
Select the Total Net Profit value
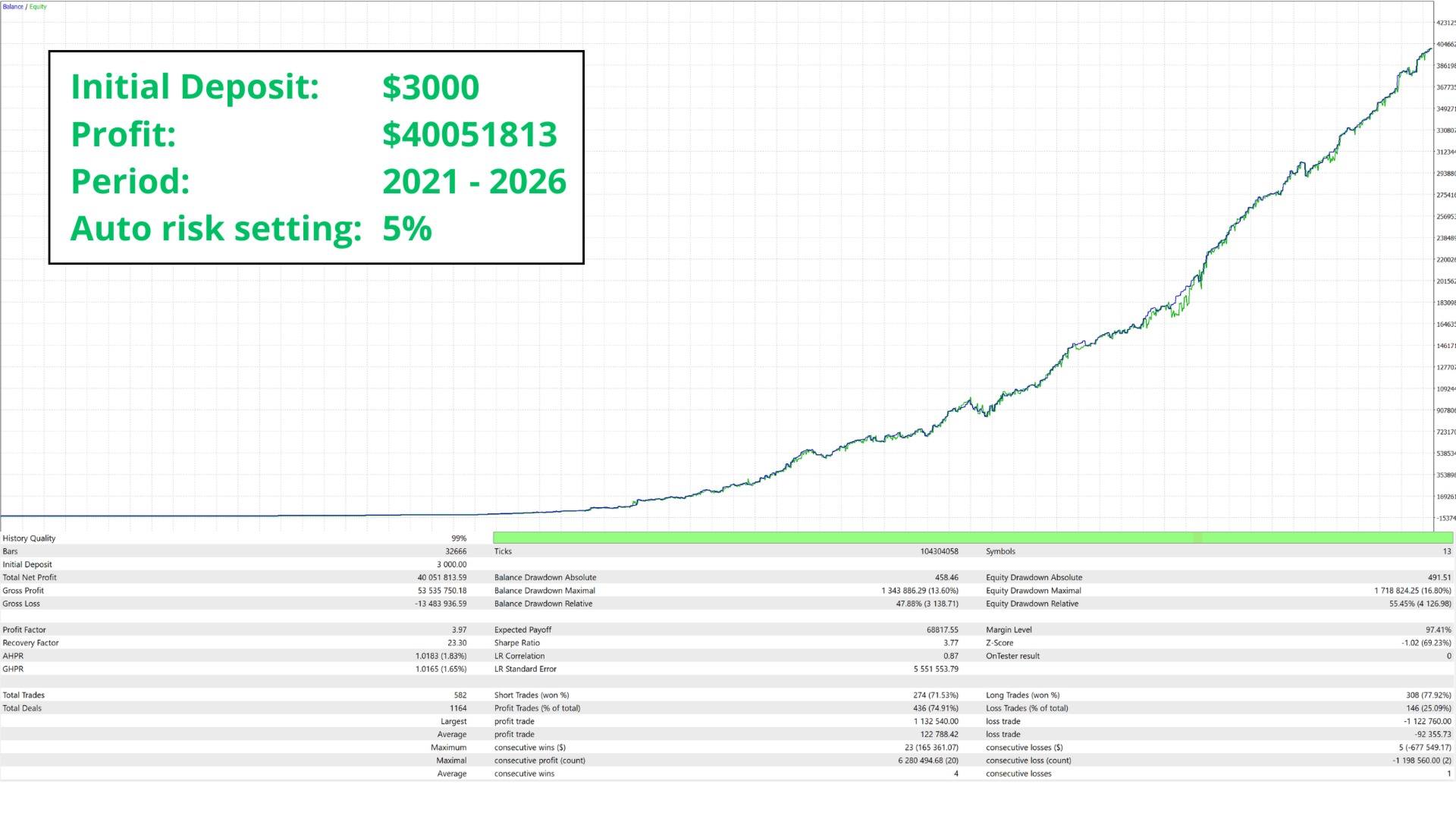[x=441, y=578]
